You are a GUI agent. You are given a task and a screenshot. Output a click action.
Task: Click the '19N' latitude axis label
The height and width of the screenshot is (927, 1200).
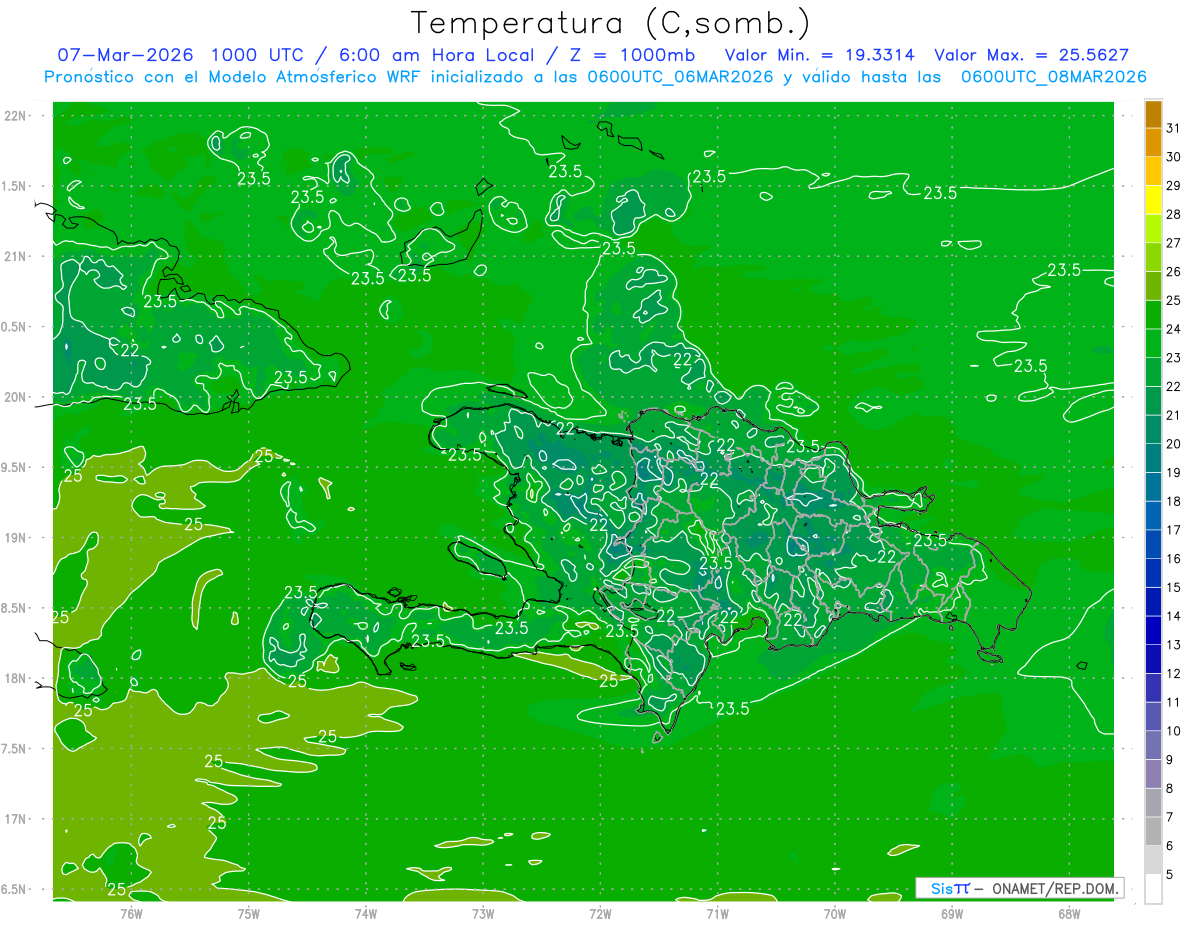(x=16, y=537)
